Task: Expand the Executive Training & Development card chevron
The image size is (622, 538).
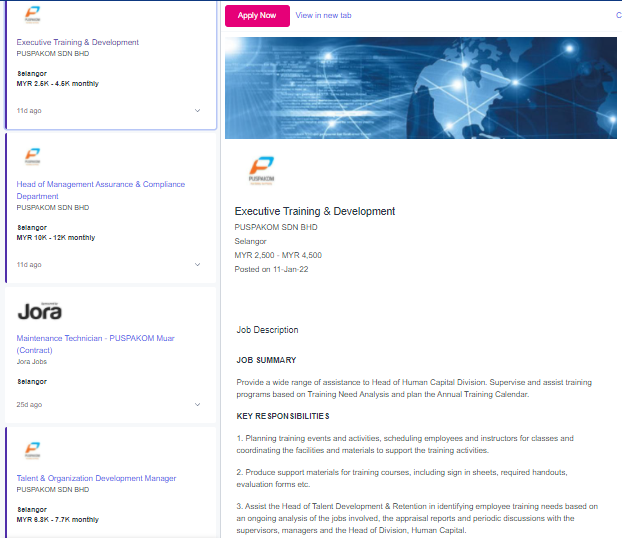Action: coord(197,111)
